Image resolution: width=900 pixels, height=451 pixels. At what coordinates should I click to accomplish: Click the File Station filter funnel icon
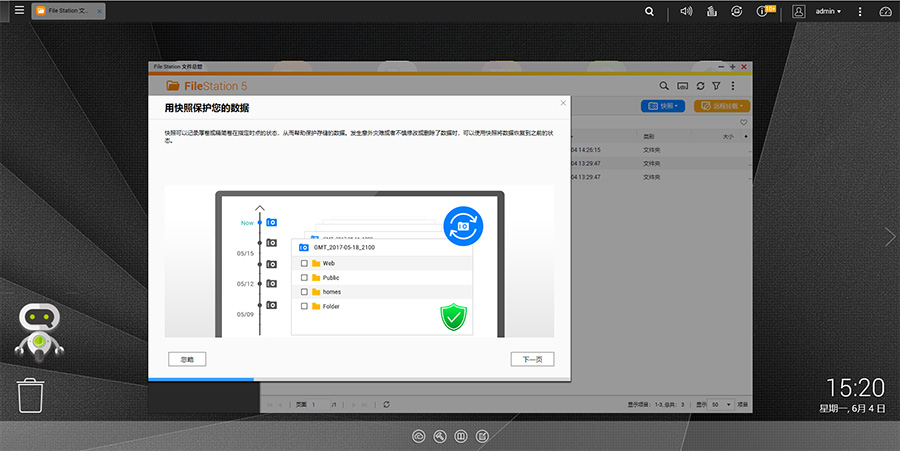716,86
